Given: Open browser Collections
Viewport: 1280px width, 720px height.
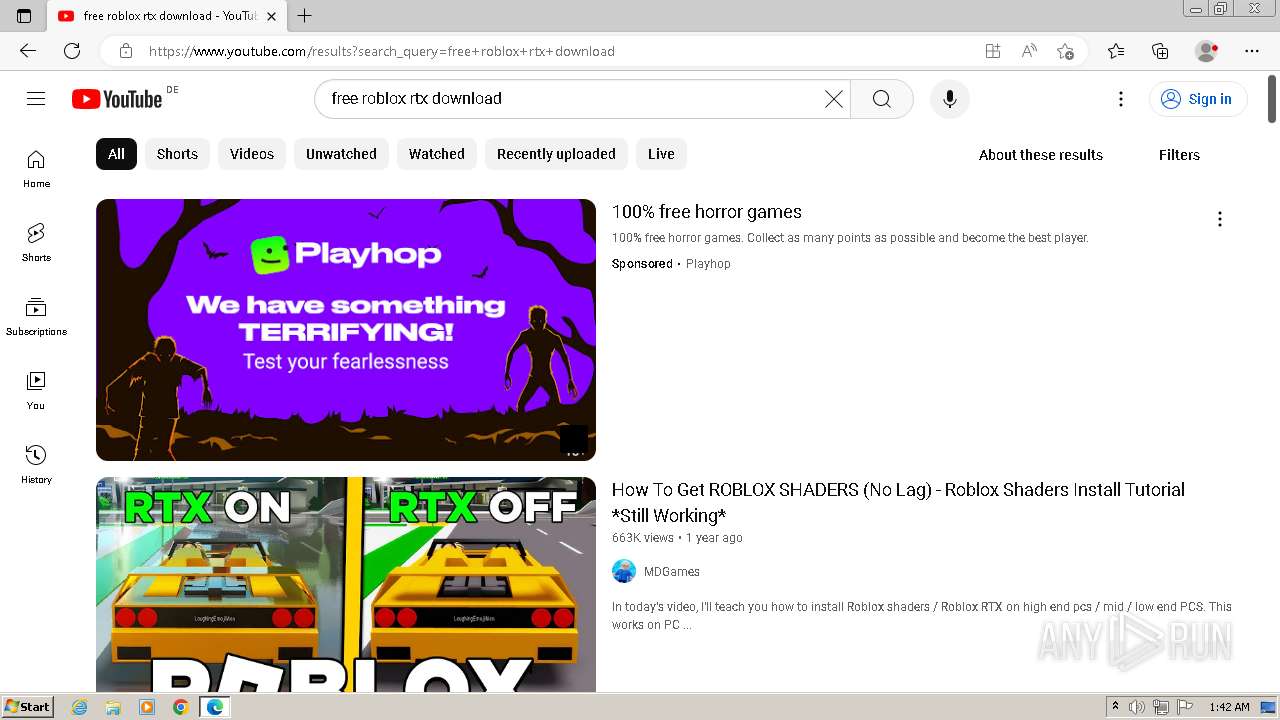Looking at the screenshot, I should (1160, 51).
